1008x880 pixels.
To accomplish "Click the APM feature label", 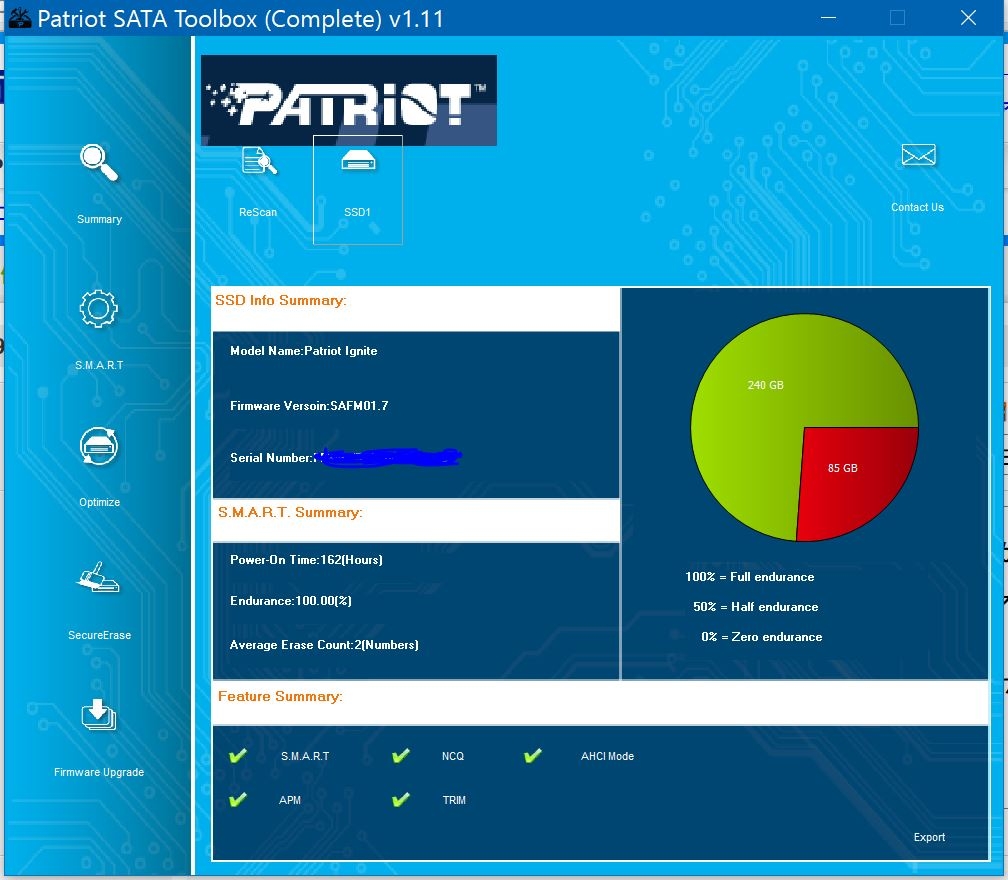I will [290, 800].
